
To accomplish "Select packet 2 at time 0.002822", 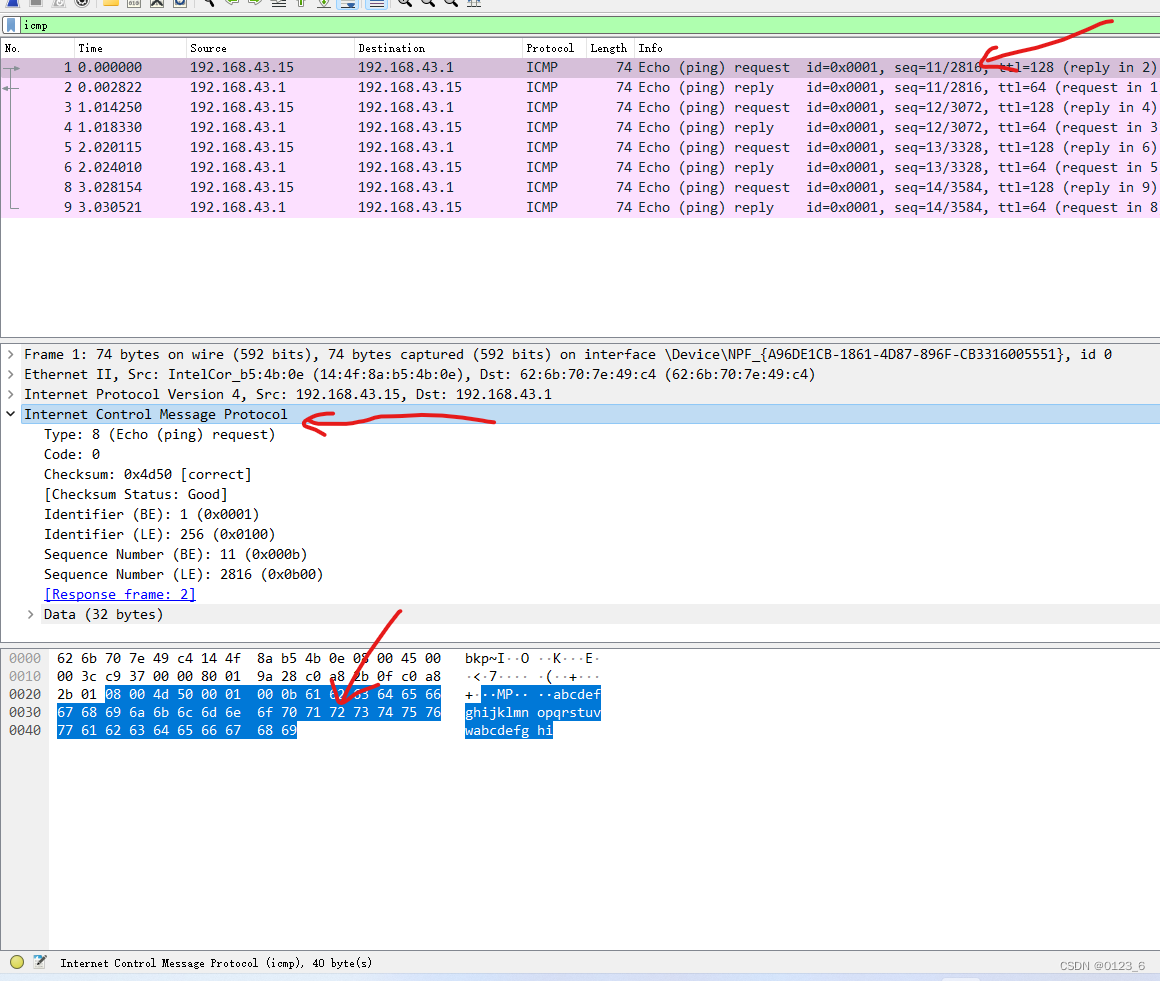I will [x=580, y=87].
